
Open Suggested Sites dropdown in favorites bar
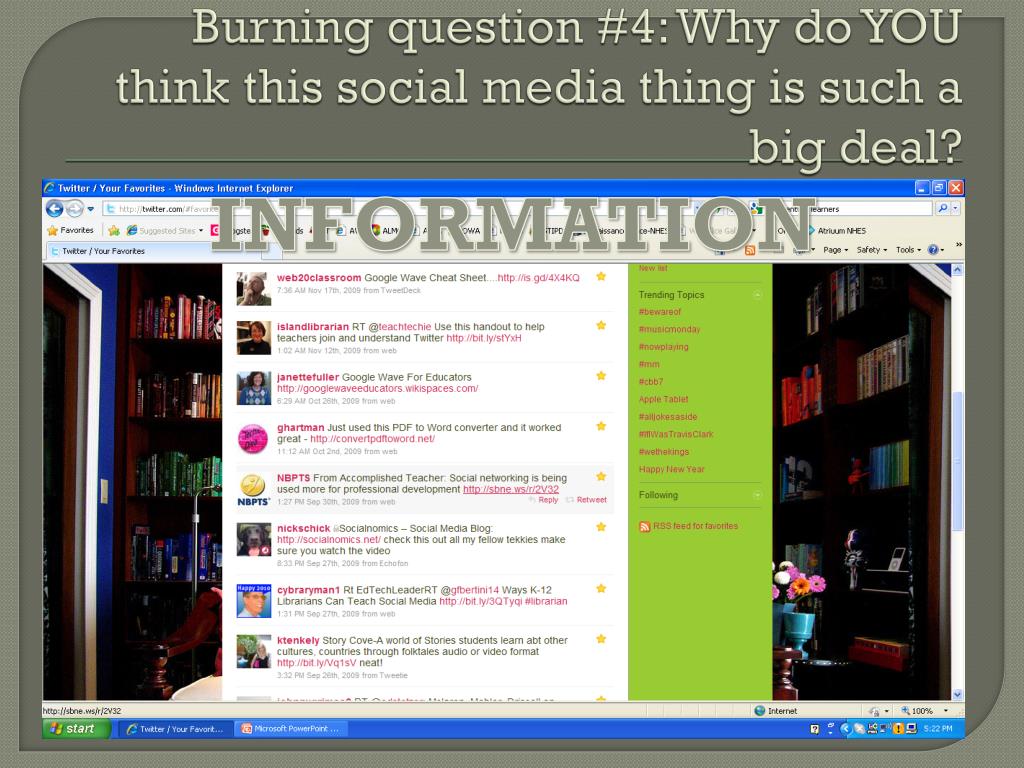tap(165, 231)
